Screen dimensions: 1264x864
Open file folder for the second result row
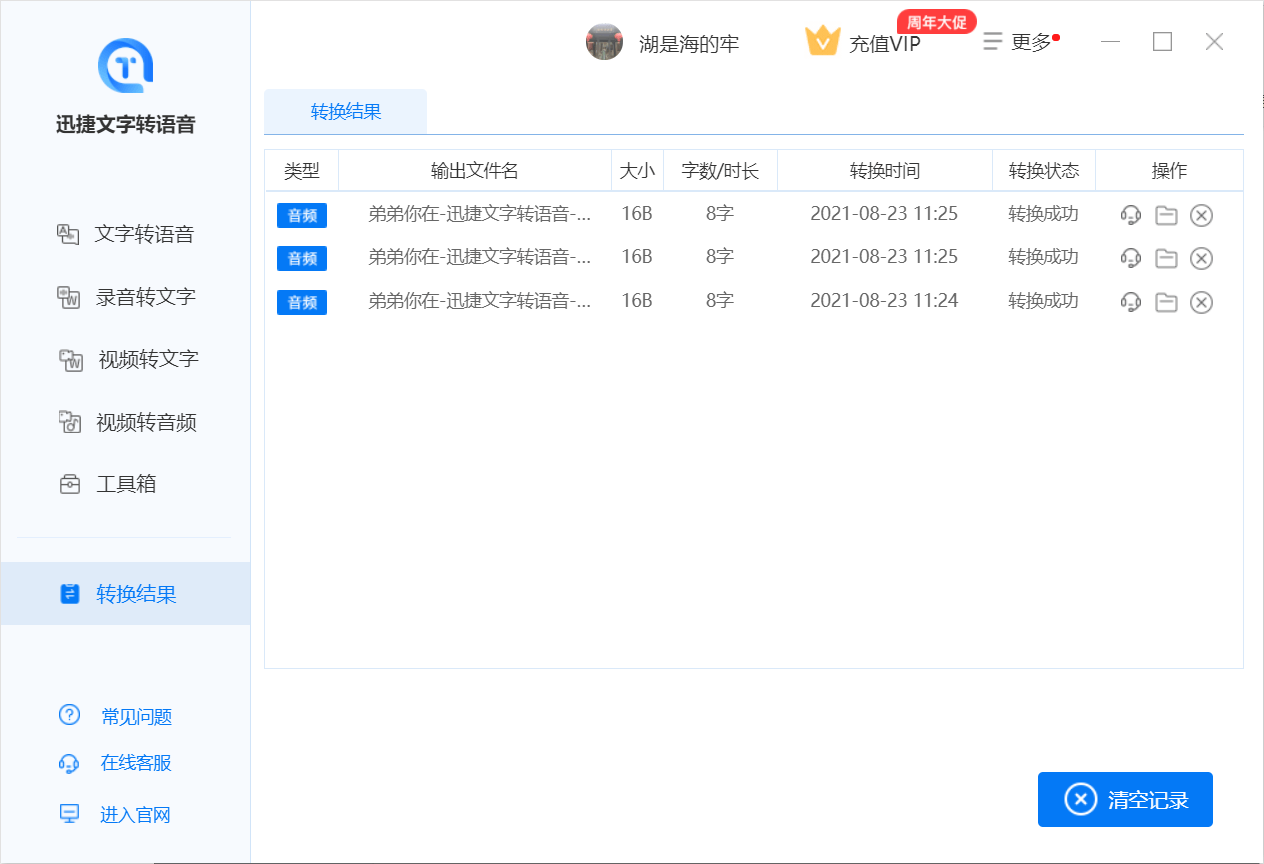tap(1166, 258)
